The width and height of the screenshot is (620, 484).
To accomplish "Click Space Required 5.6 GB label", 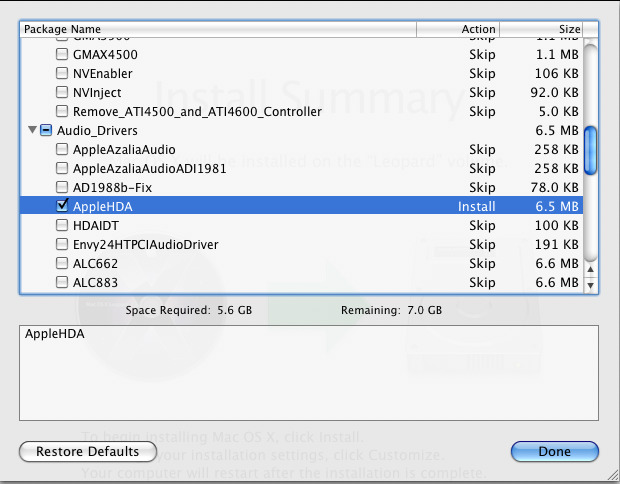I will [189, 310].
